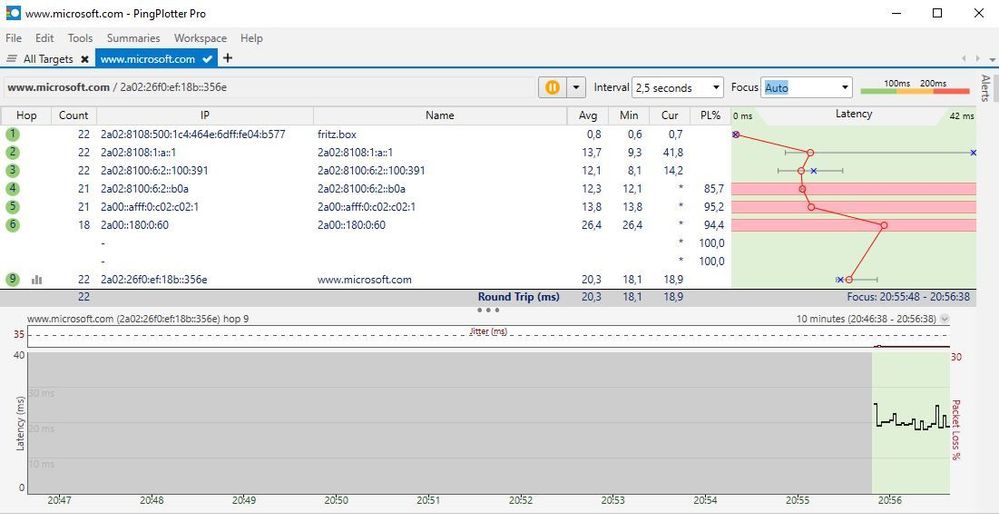The width and height of the screenshot is (999, 514).
Task: Click the hop 1 green circle icon
Action: click(x=12, y=134)
